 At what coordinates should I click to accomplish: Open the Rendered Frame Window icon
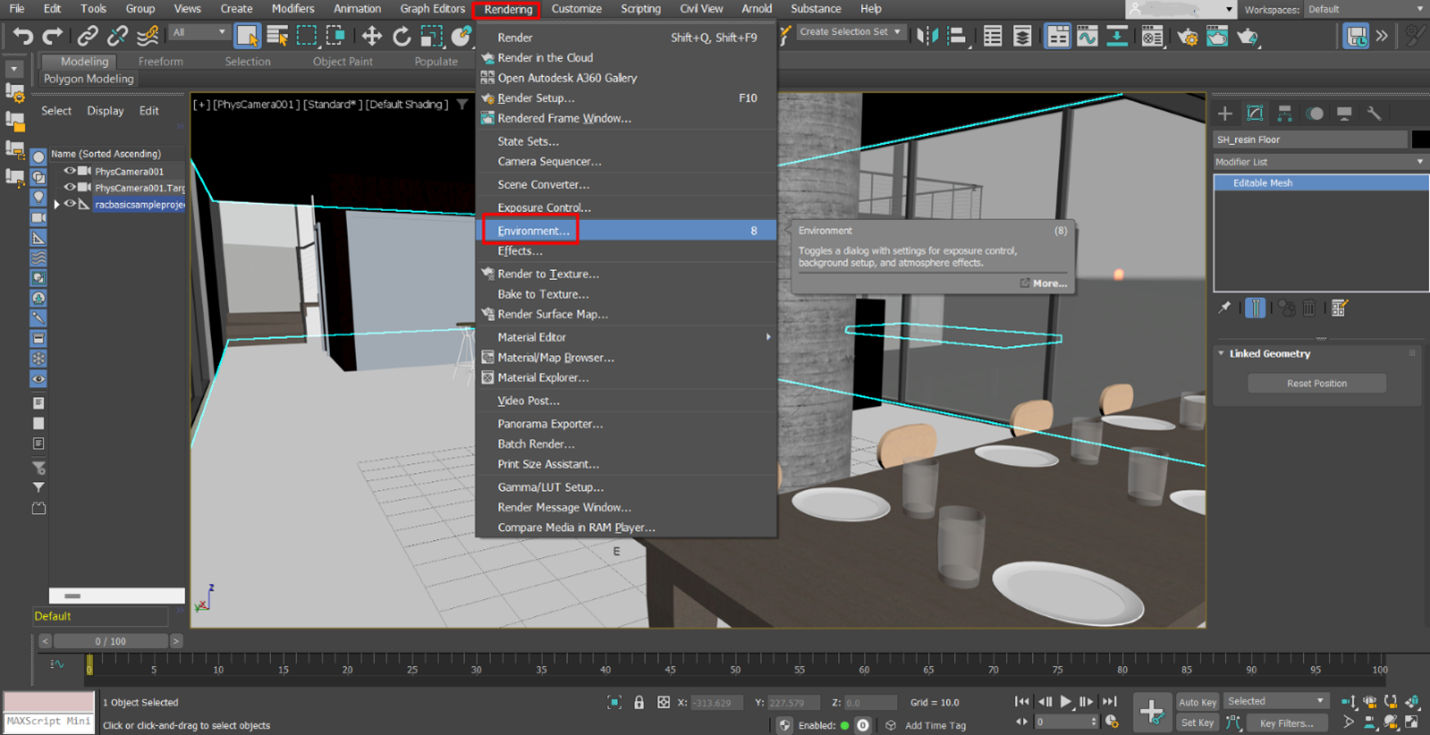1217,37
